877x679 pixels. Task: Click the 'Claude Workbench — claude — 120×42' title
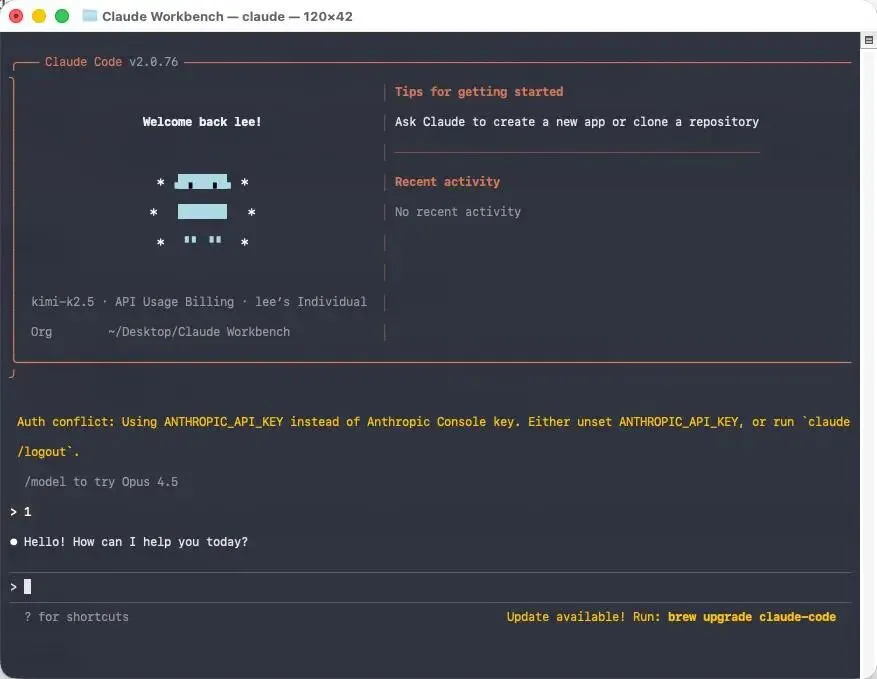coord(227,16)
